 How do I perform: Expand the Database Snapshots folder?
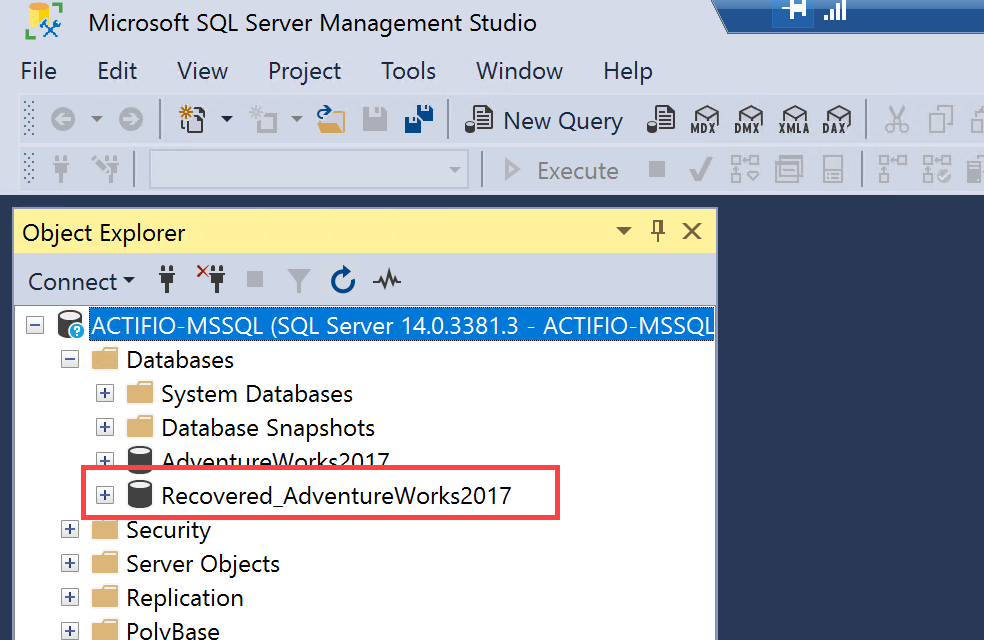(105, 427)
